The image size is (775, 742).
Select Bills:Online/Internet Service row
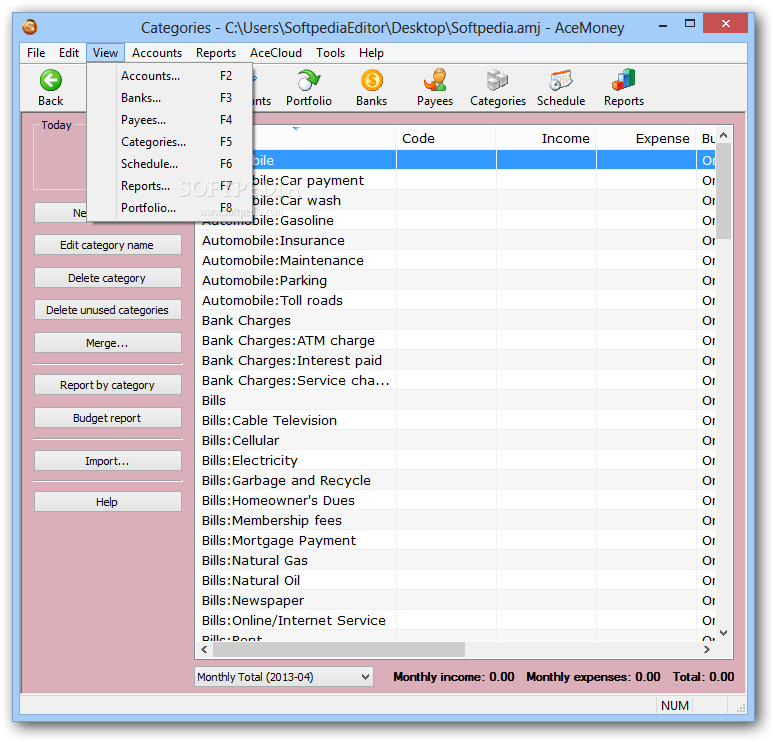point(455,620)
